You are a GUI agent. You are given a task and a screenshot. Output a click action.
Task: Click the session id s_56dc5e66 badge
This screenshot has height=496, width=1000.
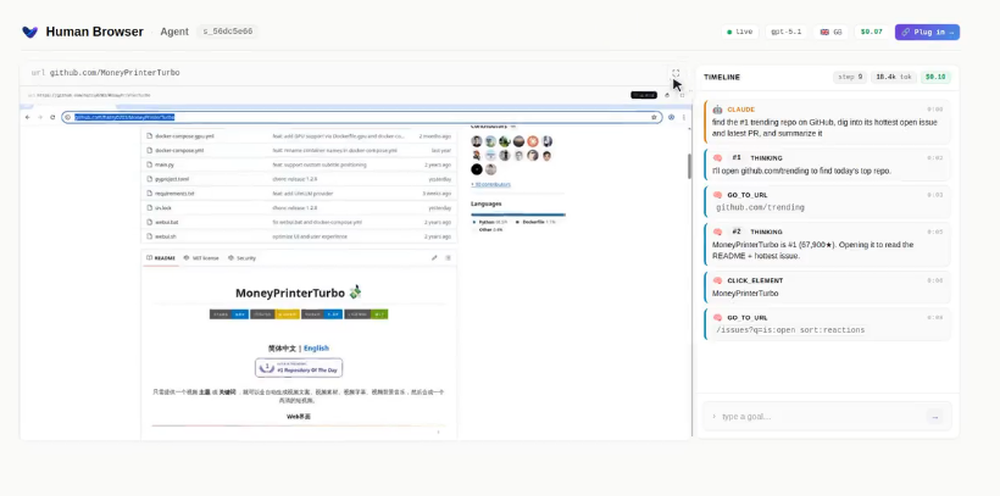point(228,32)
